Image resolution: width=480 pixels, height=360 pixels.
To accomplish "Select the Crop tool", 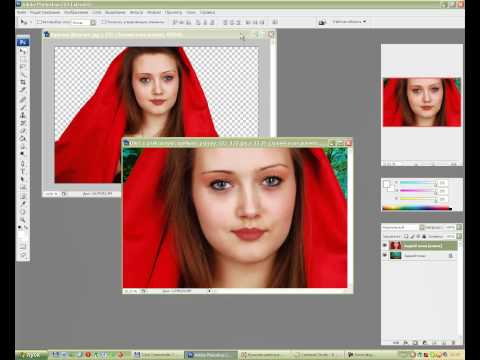I will click(x=23, y=82).
